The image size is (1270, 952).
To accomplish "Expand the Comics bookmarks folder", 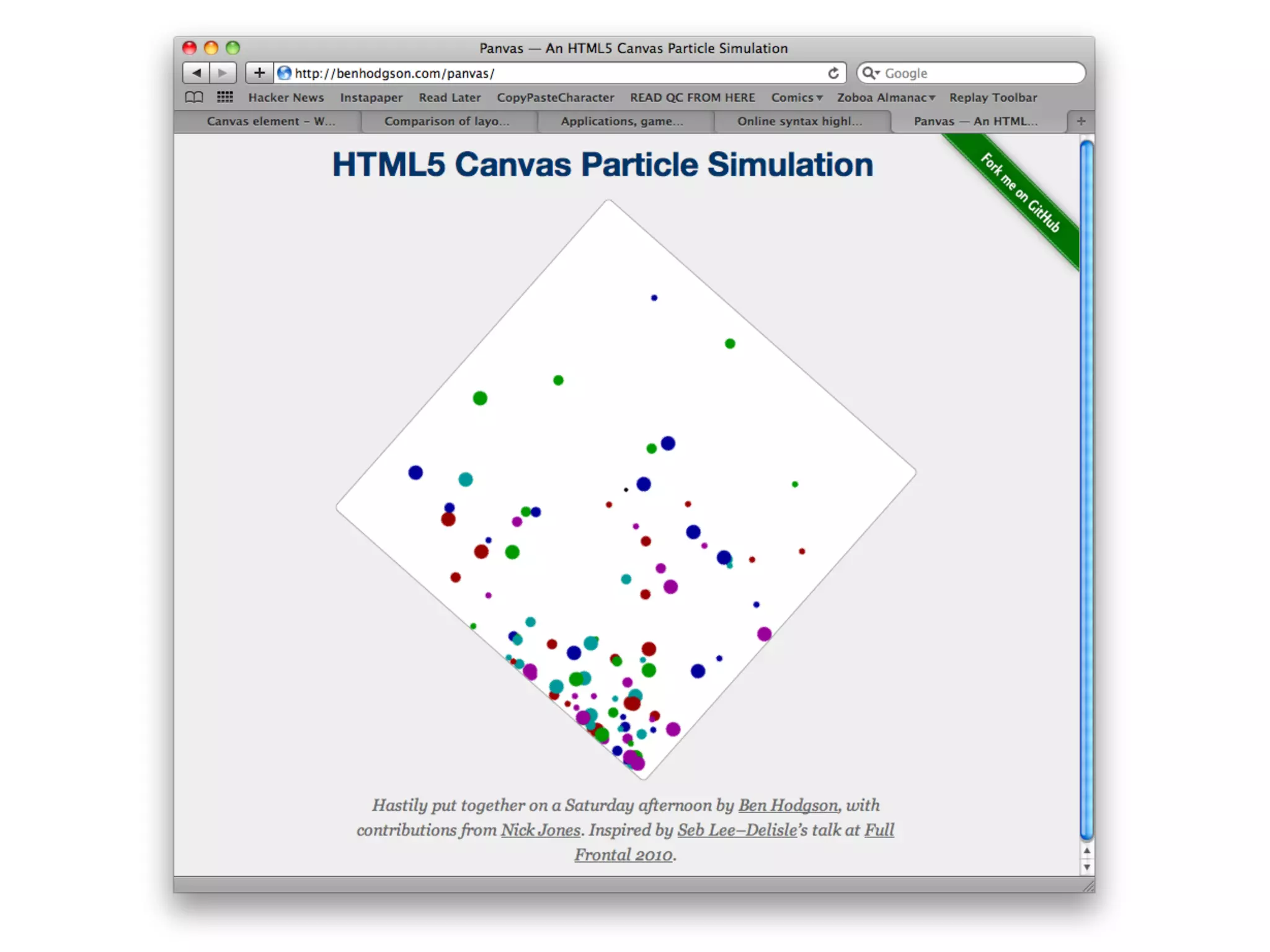I will (797, 97).
